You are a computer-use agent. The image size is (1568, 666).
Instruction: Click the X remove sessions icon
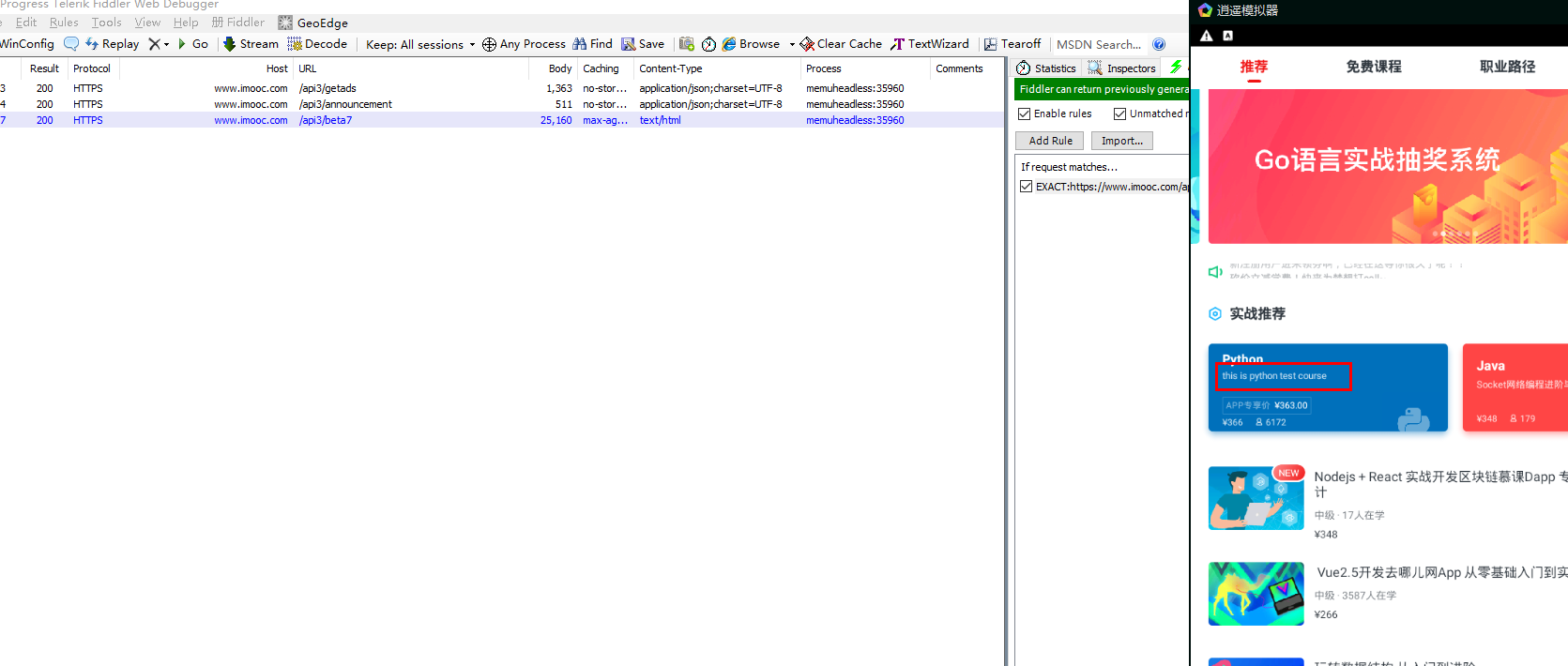point(155,44)
